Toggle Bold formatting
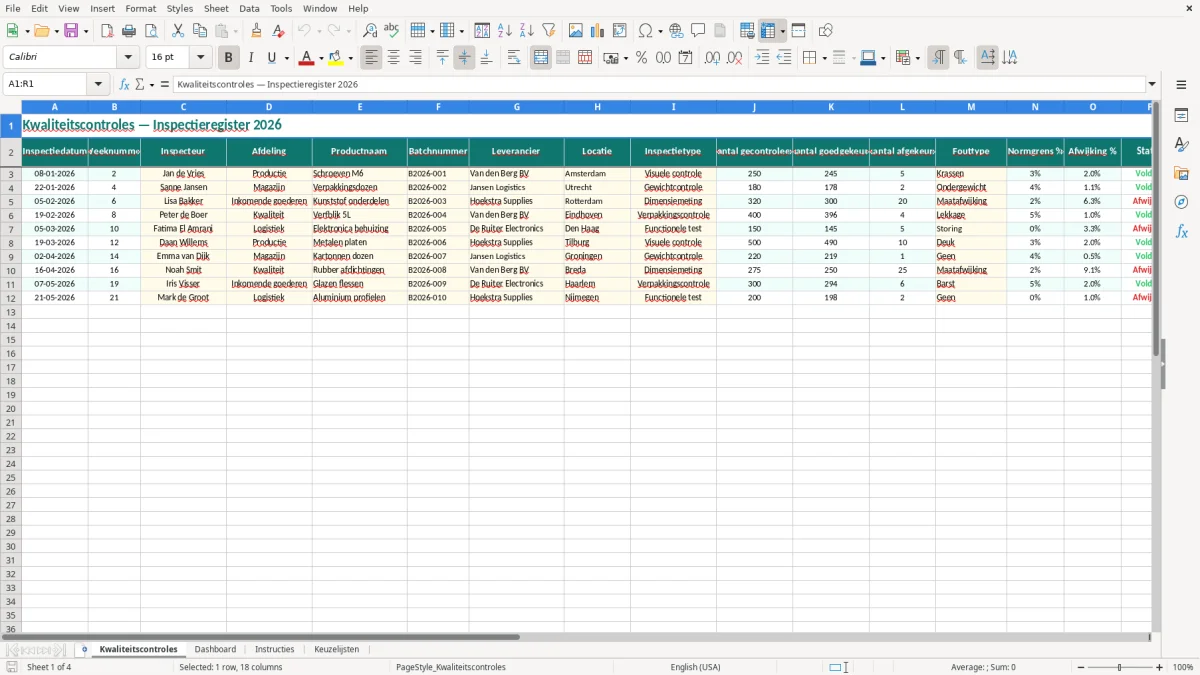1200x675 pixels. 228,58
